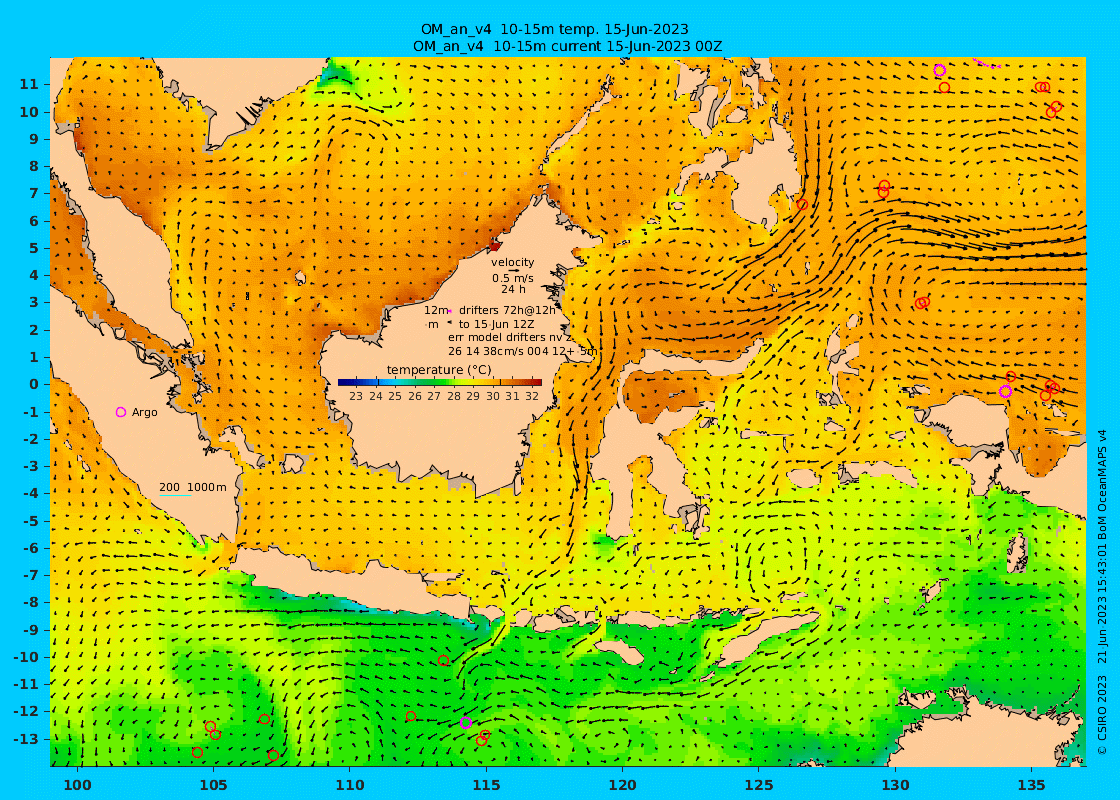Click longitude axis label 110

(350, 785)
